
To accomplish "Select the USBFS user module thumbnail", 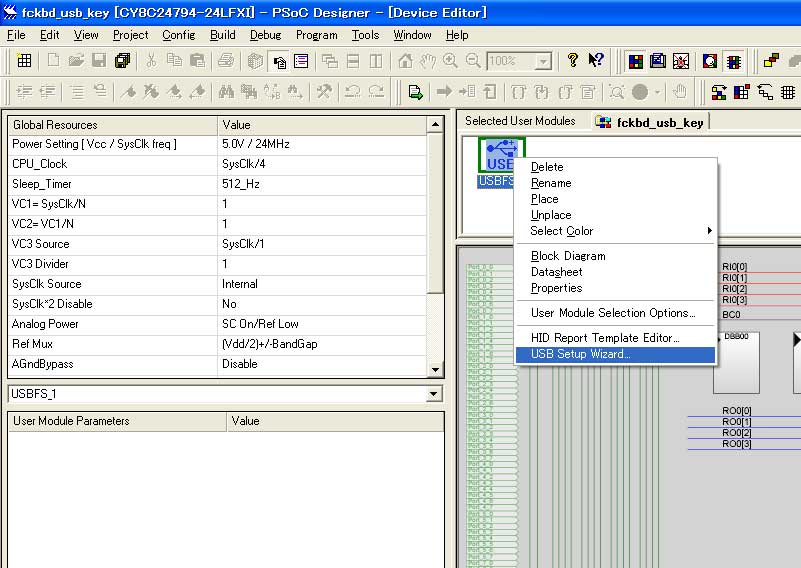I will [498, 156].
